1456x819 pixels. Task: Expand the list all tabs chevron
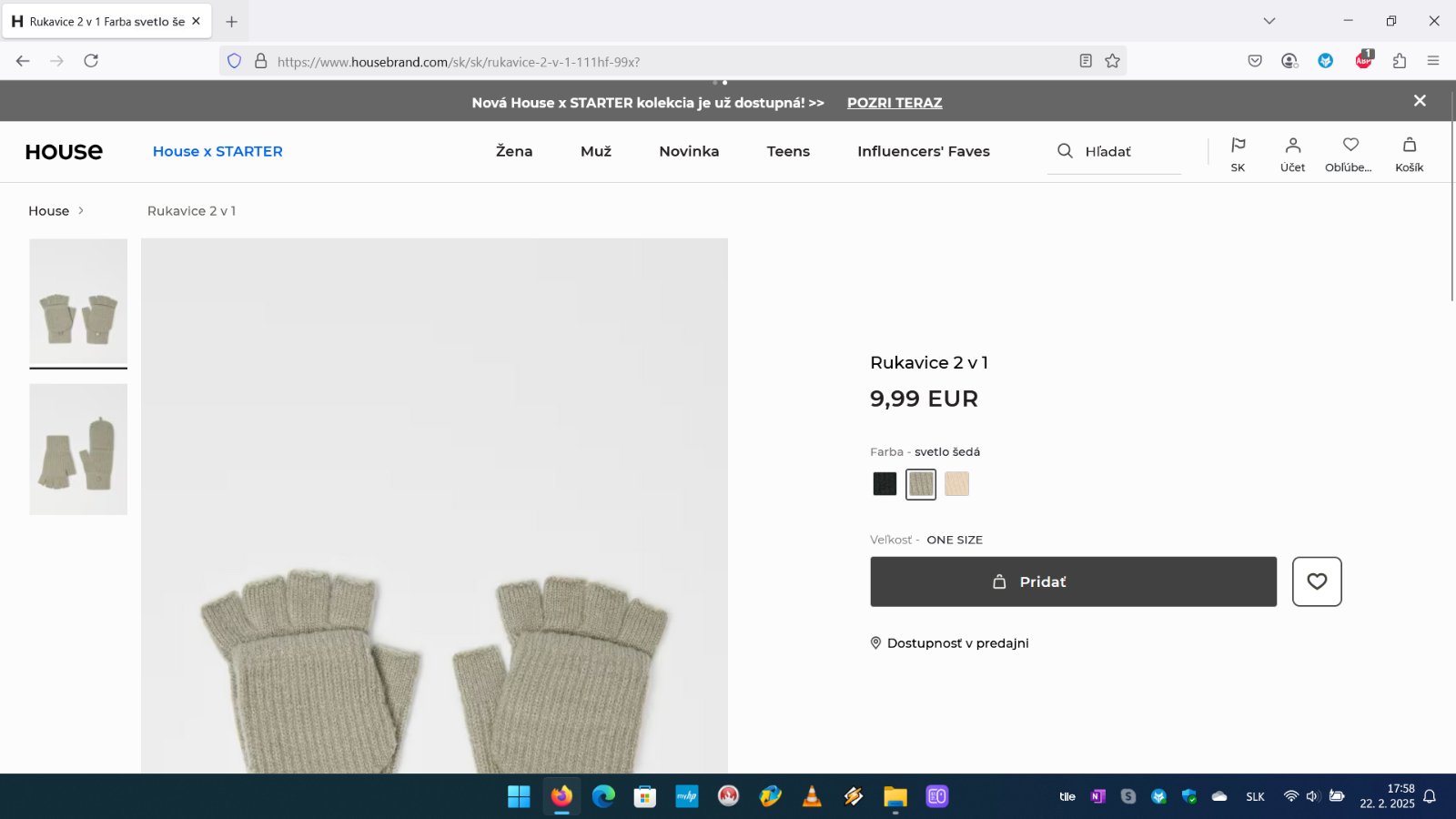point(1269,21)
